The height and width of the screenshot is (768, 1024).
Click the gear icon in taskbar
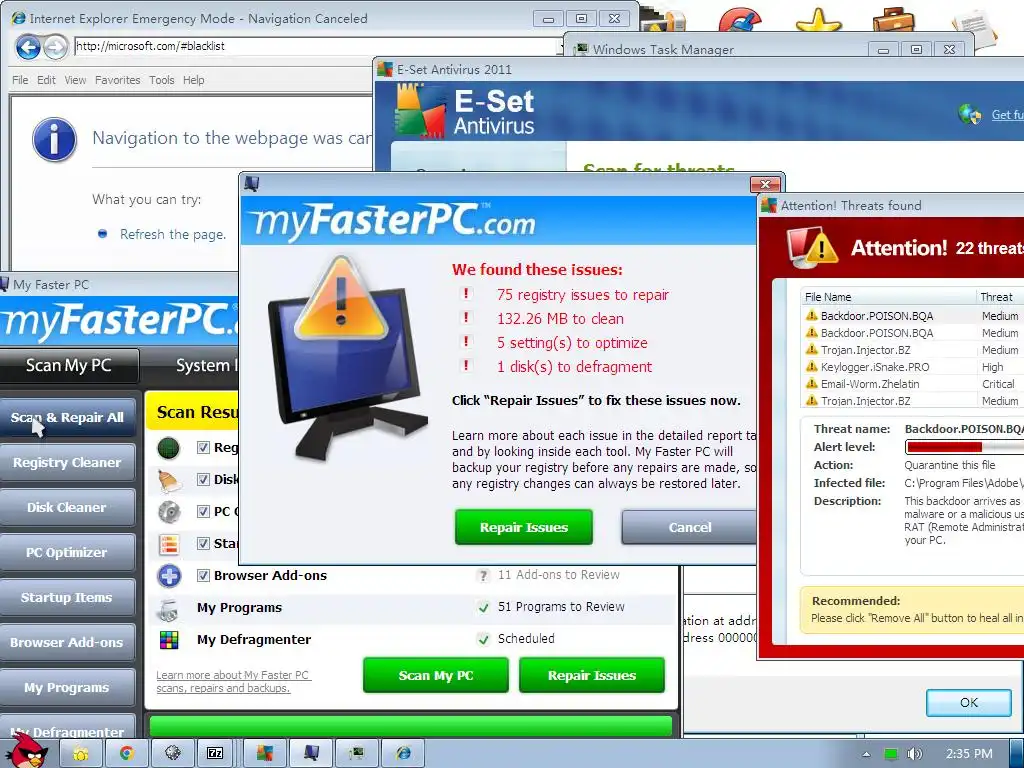pos(172,753)
